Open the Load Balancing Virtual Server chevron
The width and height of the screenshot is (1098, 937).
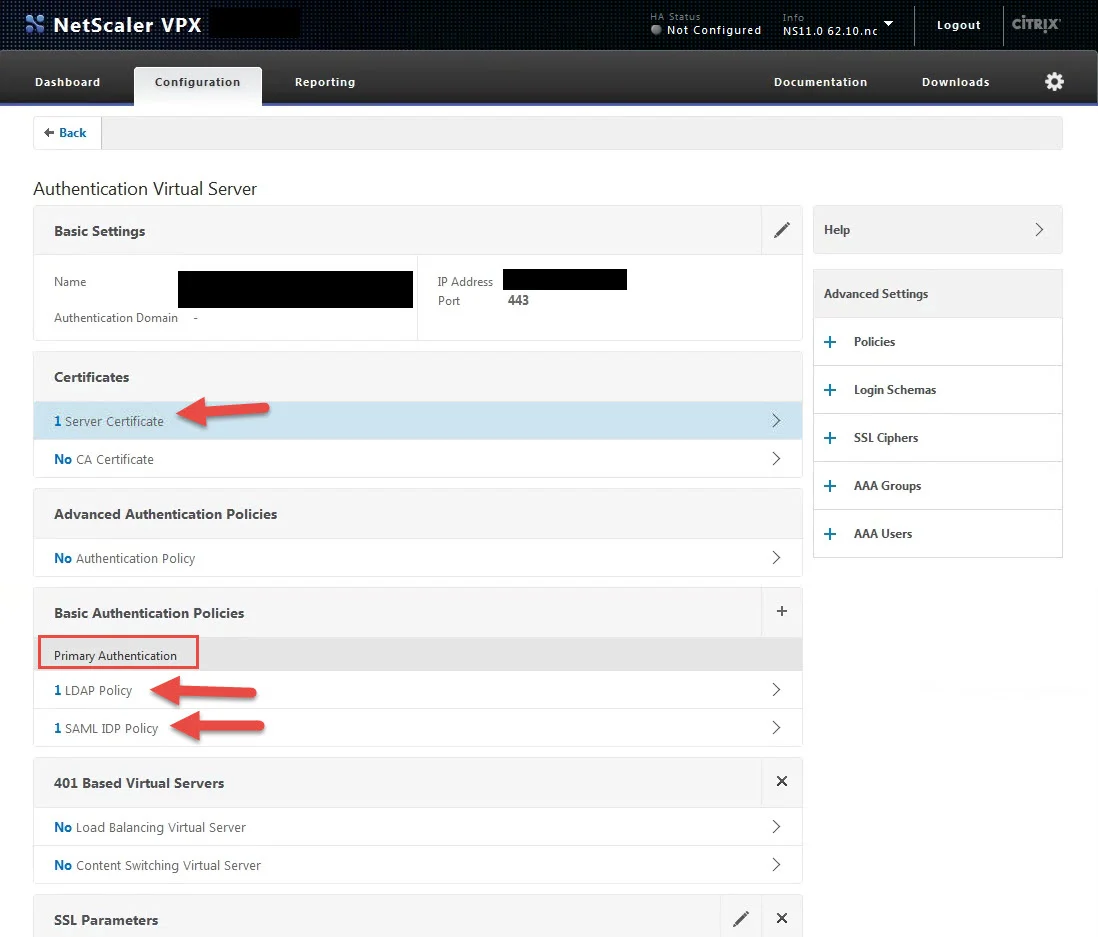(x=776, y=827)
